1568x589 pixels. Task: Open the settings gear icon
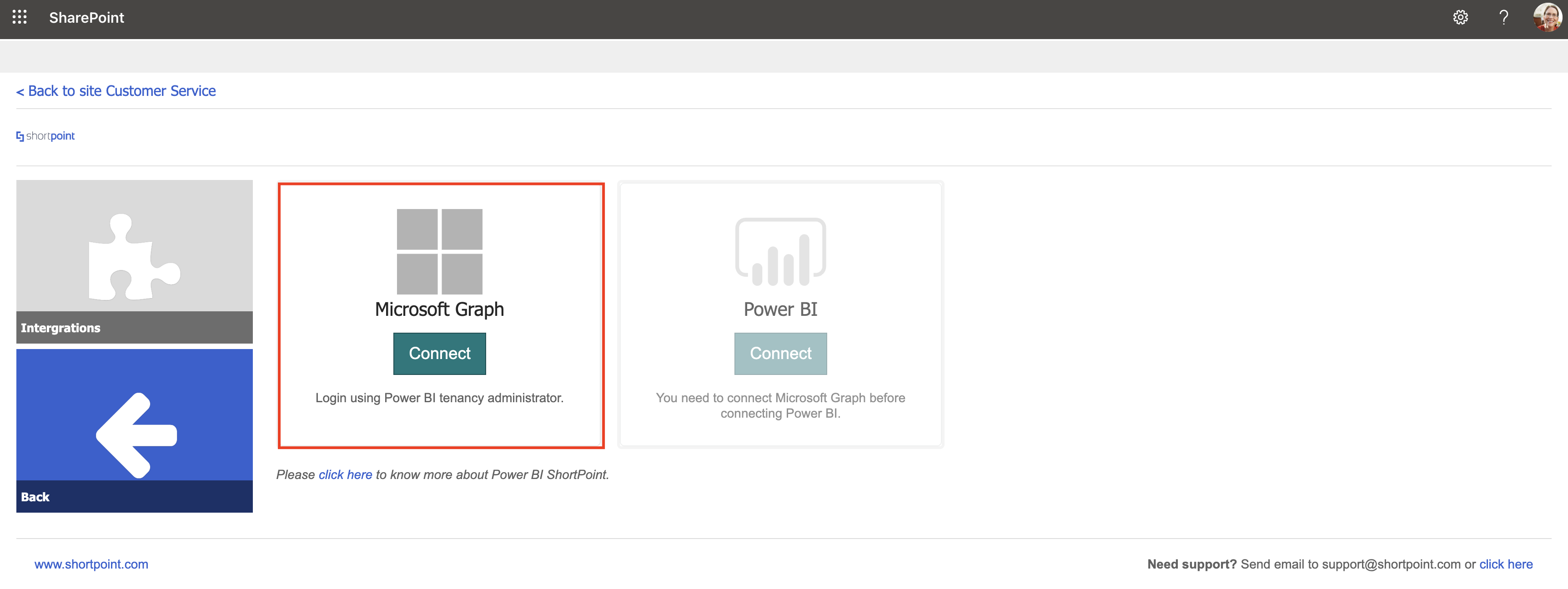[x=1460, y=18]
